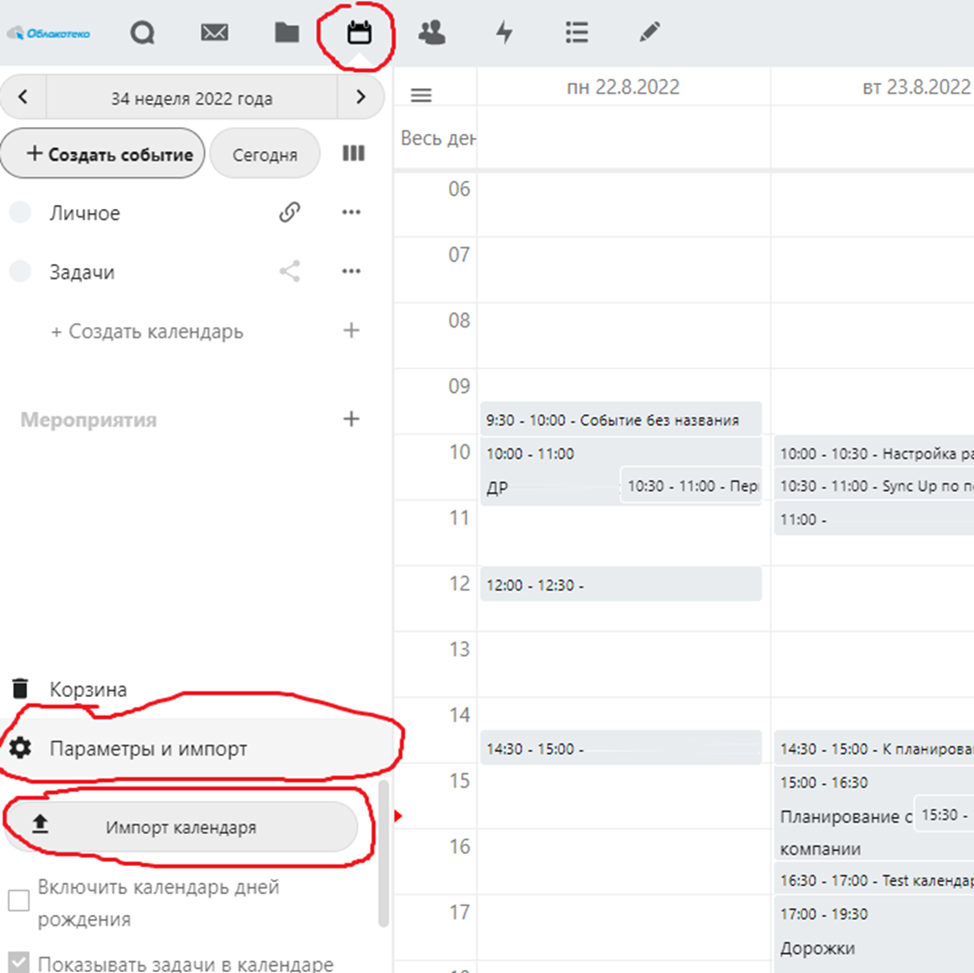Image resolution: width=974 pixels, height=973 pixels.
Task: Open the Activity lightning bolt icon
Action: point(505,33)
